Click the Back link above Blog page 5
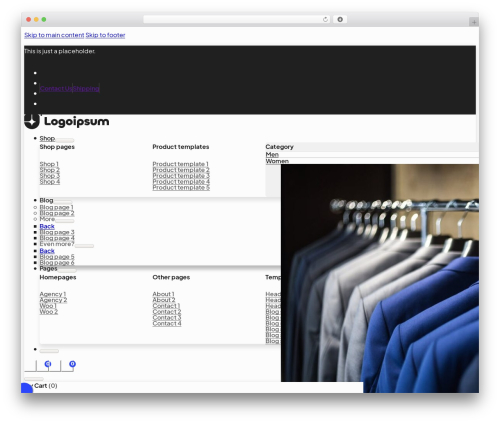Image resolution: width=500 pixels, height=423 pixels. point(47,251)
